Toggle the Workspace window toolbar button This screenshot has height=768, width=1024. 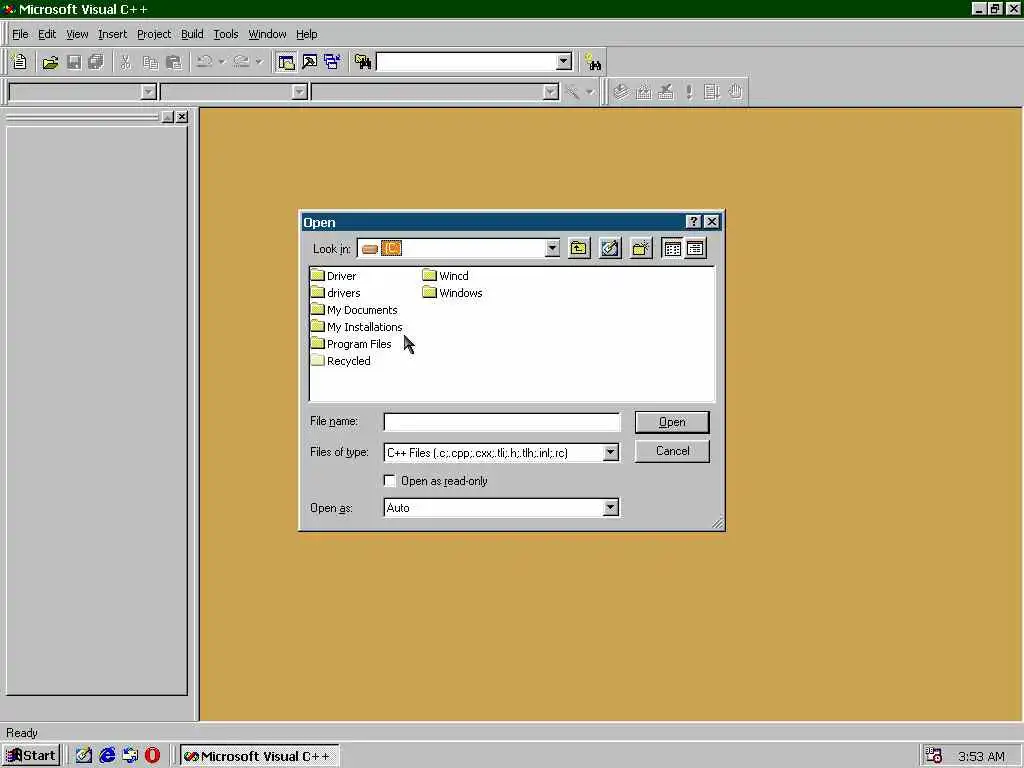pyautogui.click(x=286, y=62)
